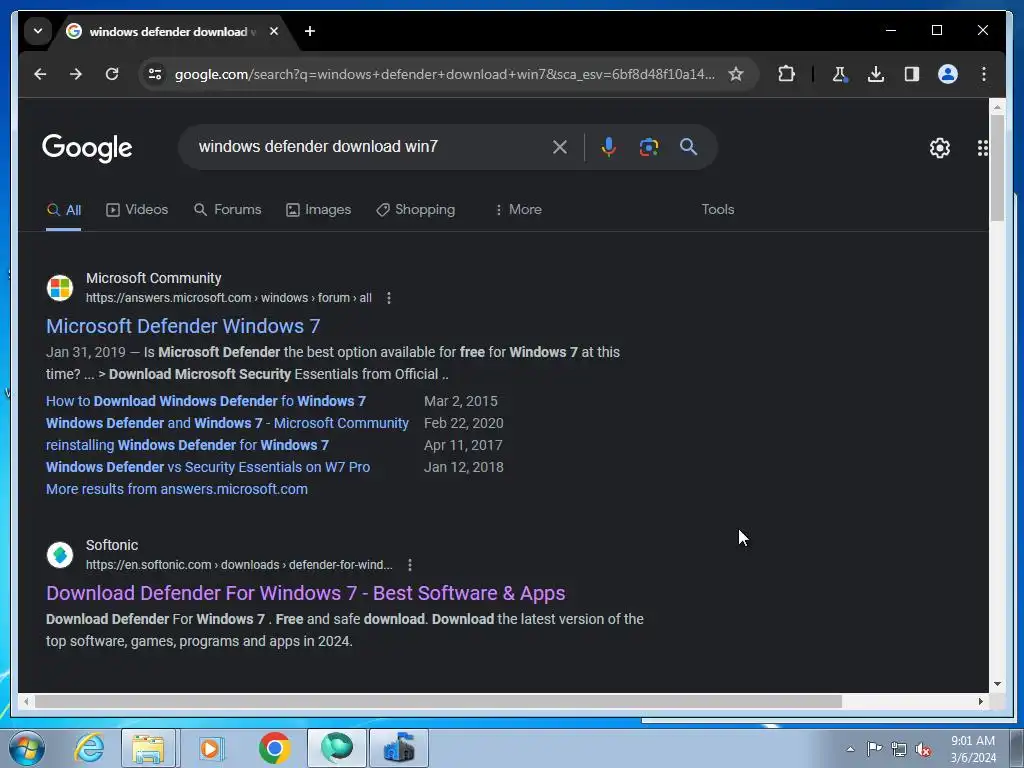Open the Action Center flag icon

[x=874, y=749]
